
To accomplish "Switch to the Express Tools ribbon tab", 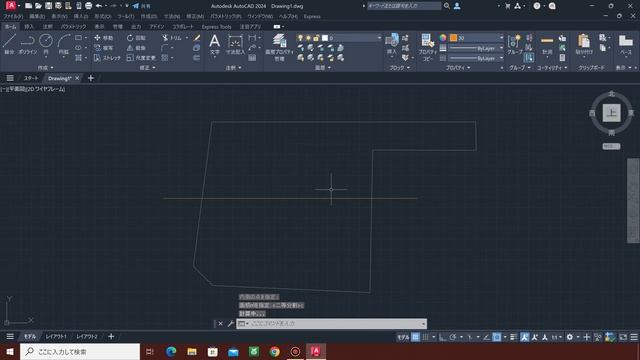I will pos(216,27).
